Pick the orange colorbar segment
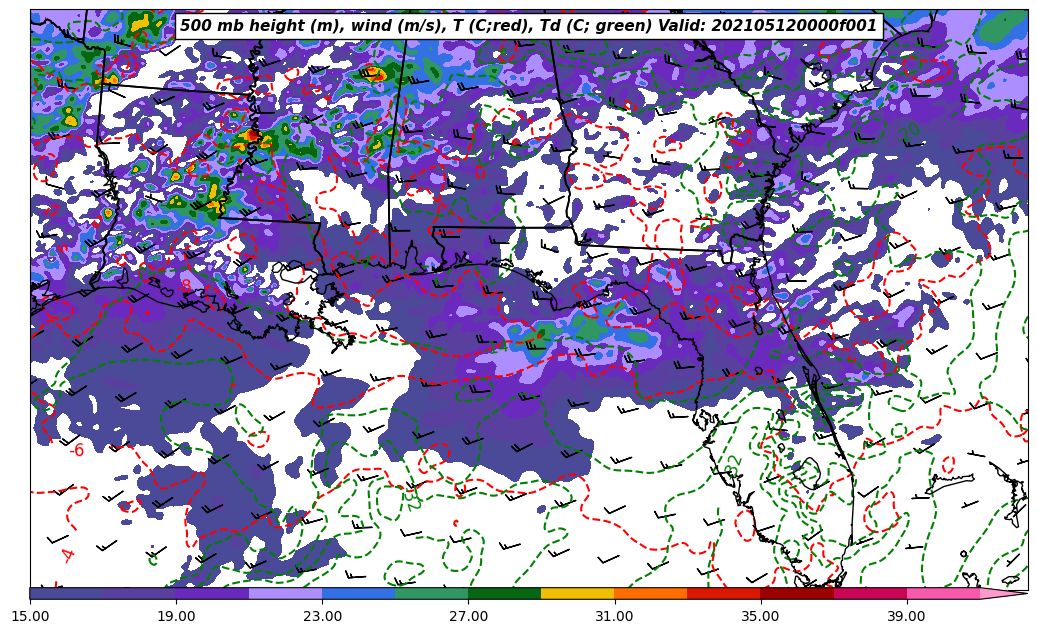The width and height of the screenshot is (1037, 633). [x=650, y=594]
